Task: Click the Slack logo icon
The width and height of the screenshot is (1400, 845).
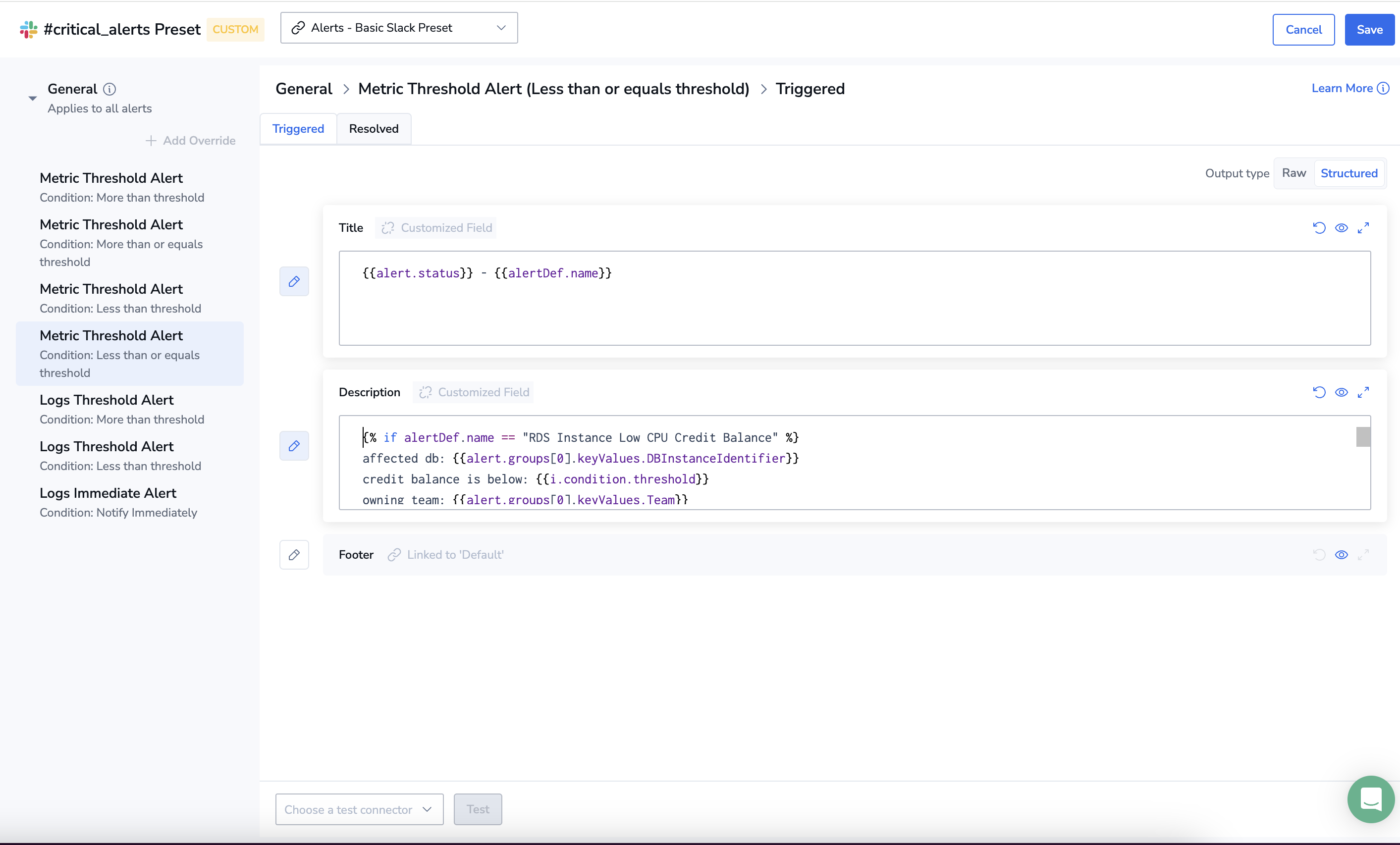Action: pyautogui.click(x=28, y=30)
